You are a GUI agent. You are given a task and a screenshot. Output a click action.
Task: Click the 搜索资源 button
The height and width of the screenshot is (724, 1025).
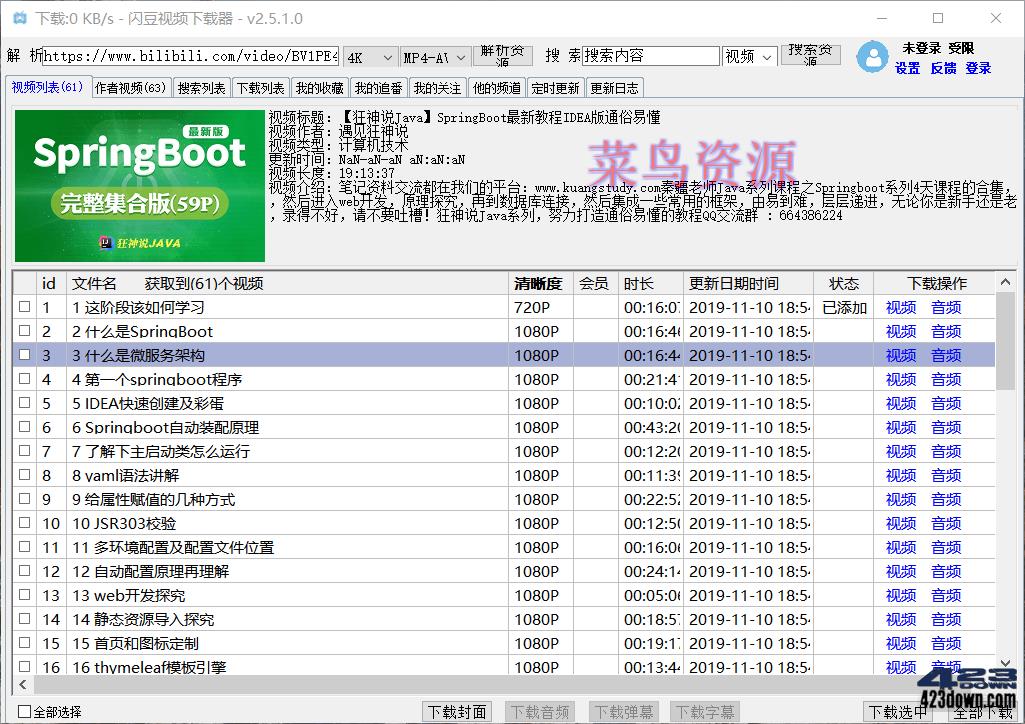click(x=810, y=54)
